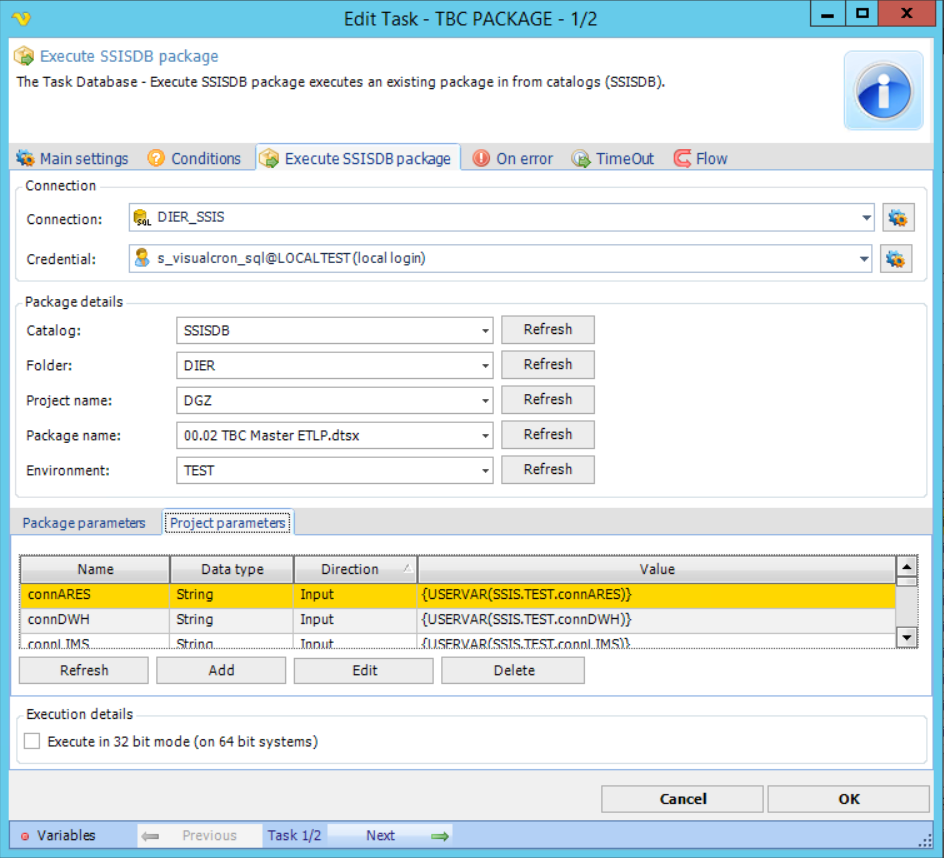Click Refresh next to Folder
Screen dimensions: 944x858
tap(548, 364)
